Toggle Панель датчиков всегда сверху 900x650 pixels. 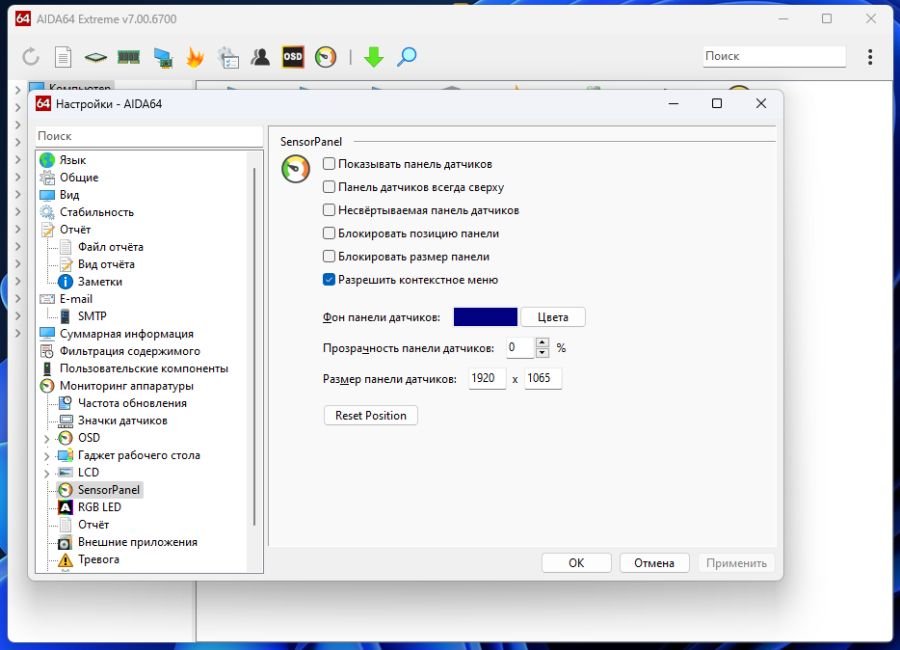click(x=329, y=187)
